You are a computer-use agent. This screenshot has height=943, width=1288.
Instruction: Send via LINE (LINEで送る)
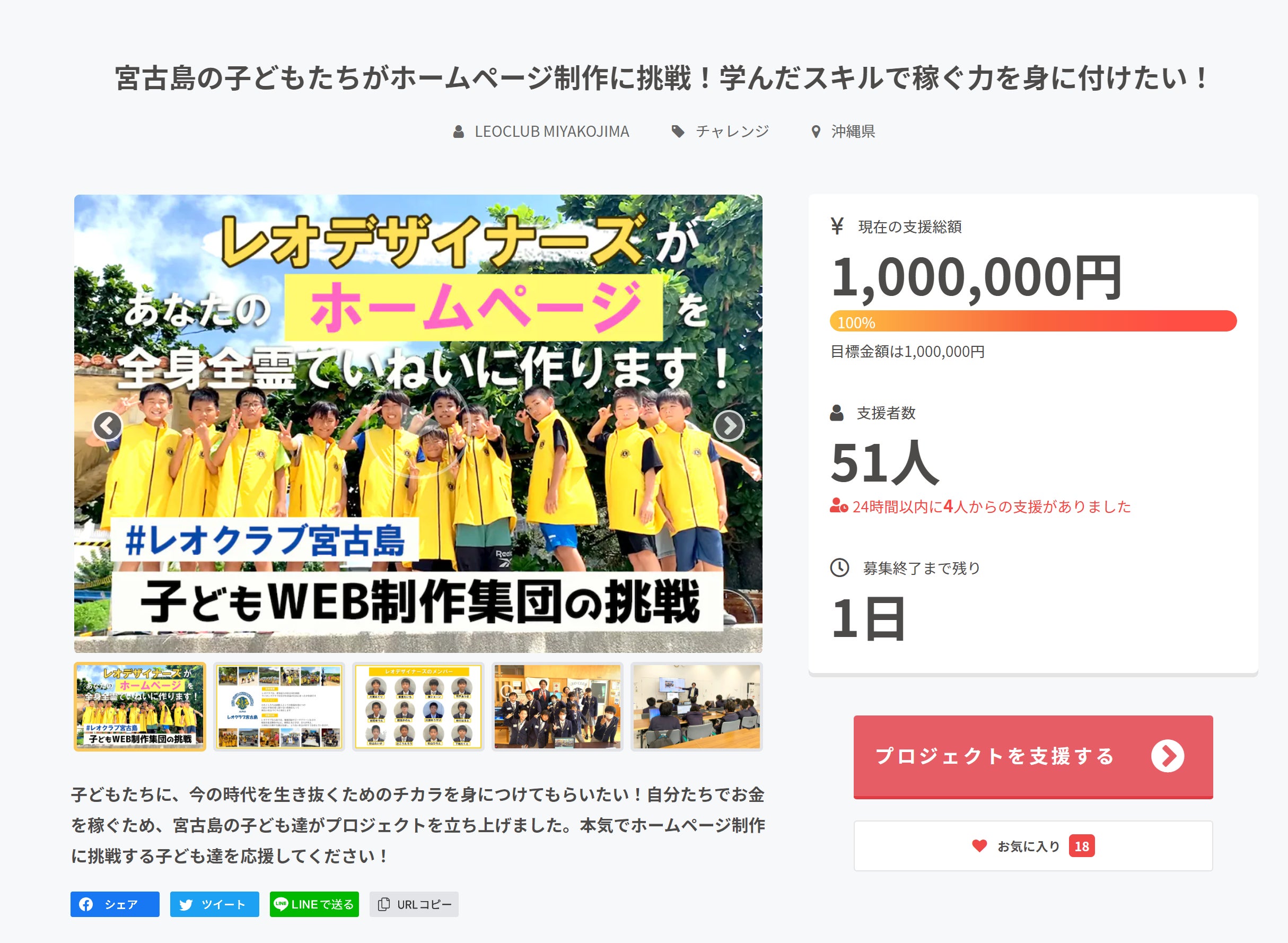click(x=314, y=904)
